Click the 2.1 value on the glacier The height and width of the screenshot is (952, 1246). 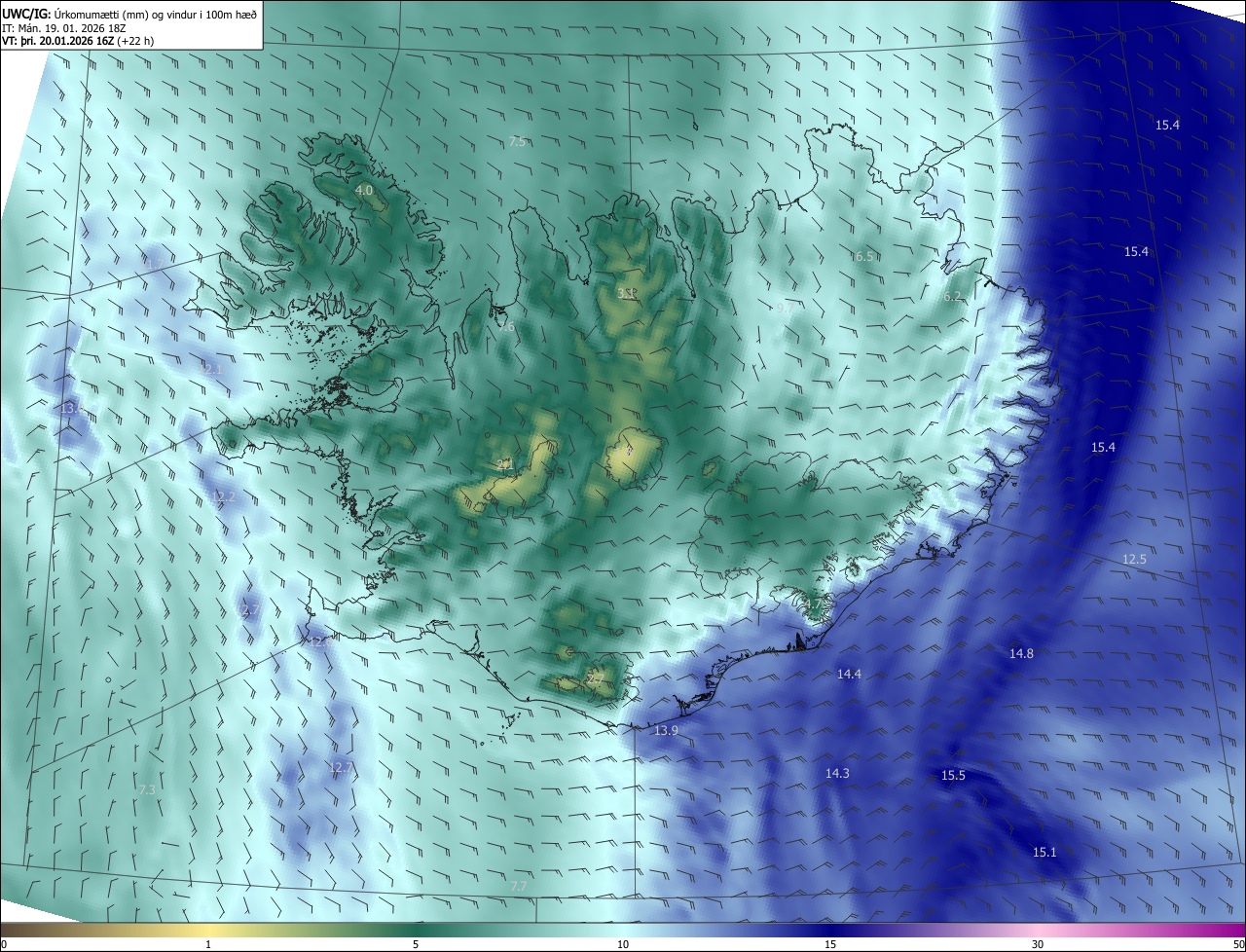pyautogui.click(x=504, y=466)
